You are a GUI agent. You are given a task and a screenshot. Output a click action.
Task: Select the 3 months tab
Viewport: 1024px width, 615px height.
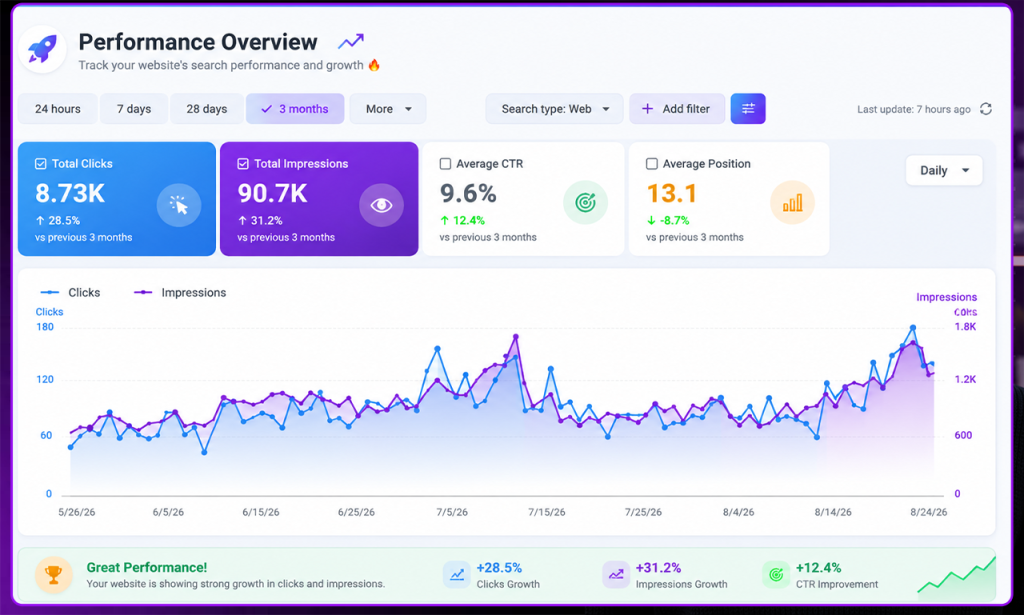point(295,109)
